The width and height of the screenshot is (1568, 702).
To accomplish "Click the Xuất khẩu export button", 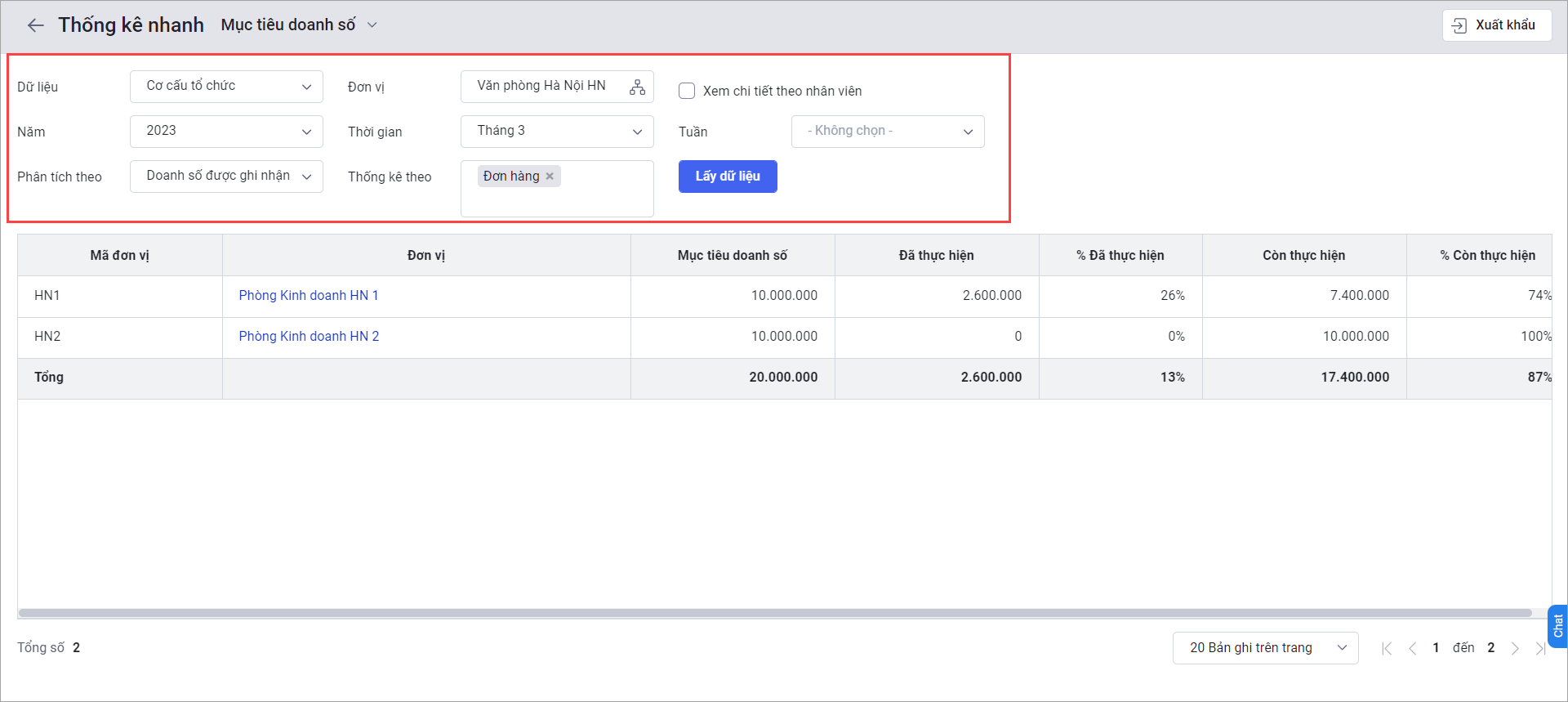I will tap(1496, 25).
